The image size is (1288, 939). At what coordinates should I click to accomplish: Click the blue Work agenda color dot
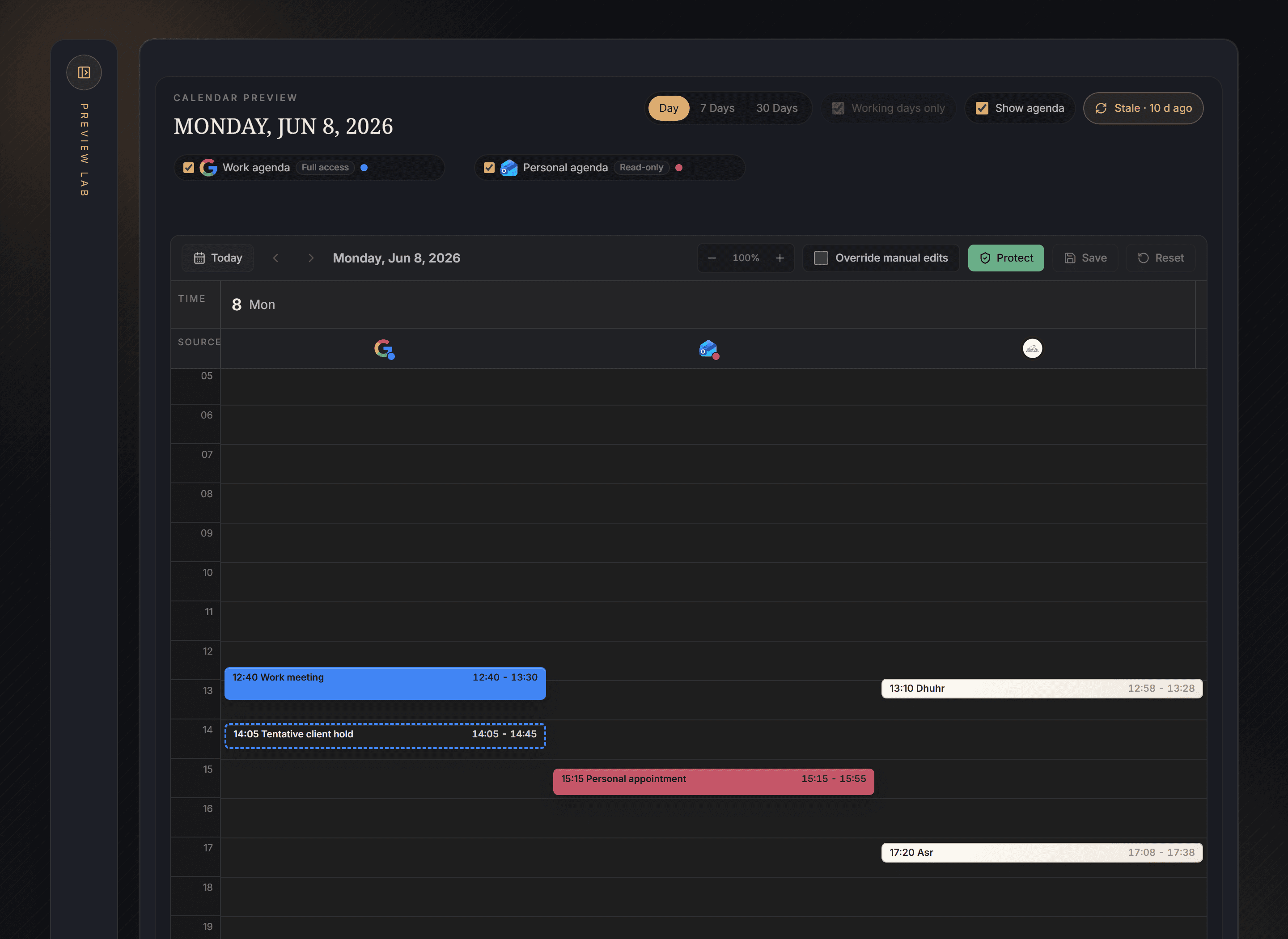(364, 168)
